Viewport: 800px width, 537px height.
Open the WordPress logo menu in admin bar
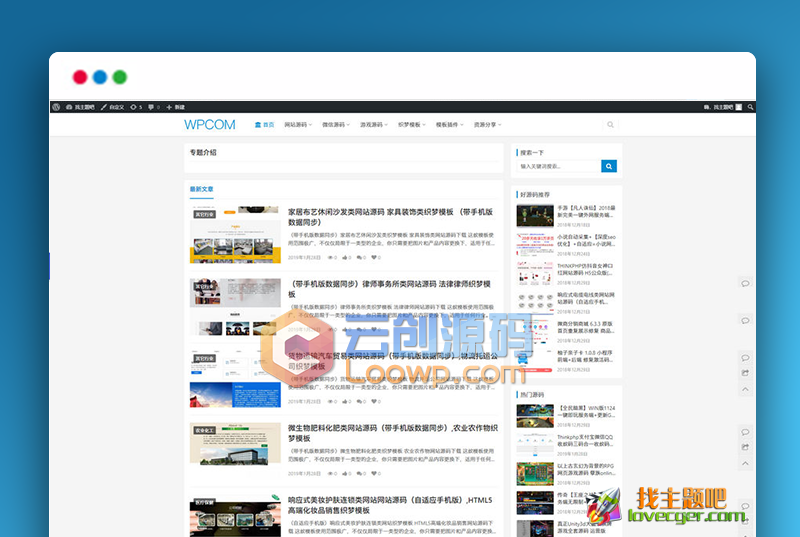coord(56,107)
